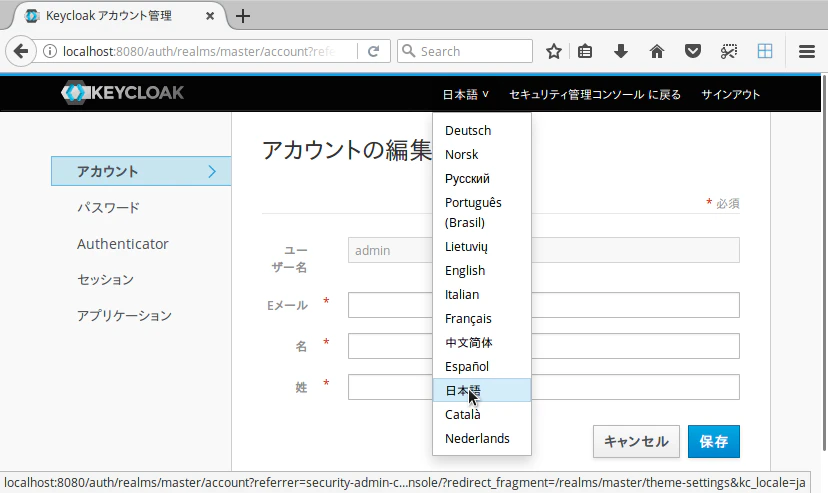Select Italian from language list
This screenshot has height=493, width=828.
click(x=482, y=295)
